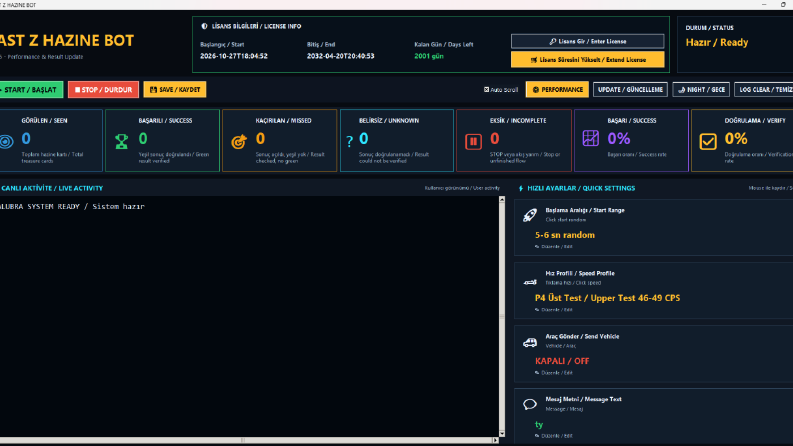Open the Performance panel
This screenshot has height=446, width=793.
[x=557, y=90]
